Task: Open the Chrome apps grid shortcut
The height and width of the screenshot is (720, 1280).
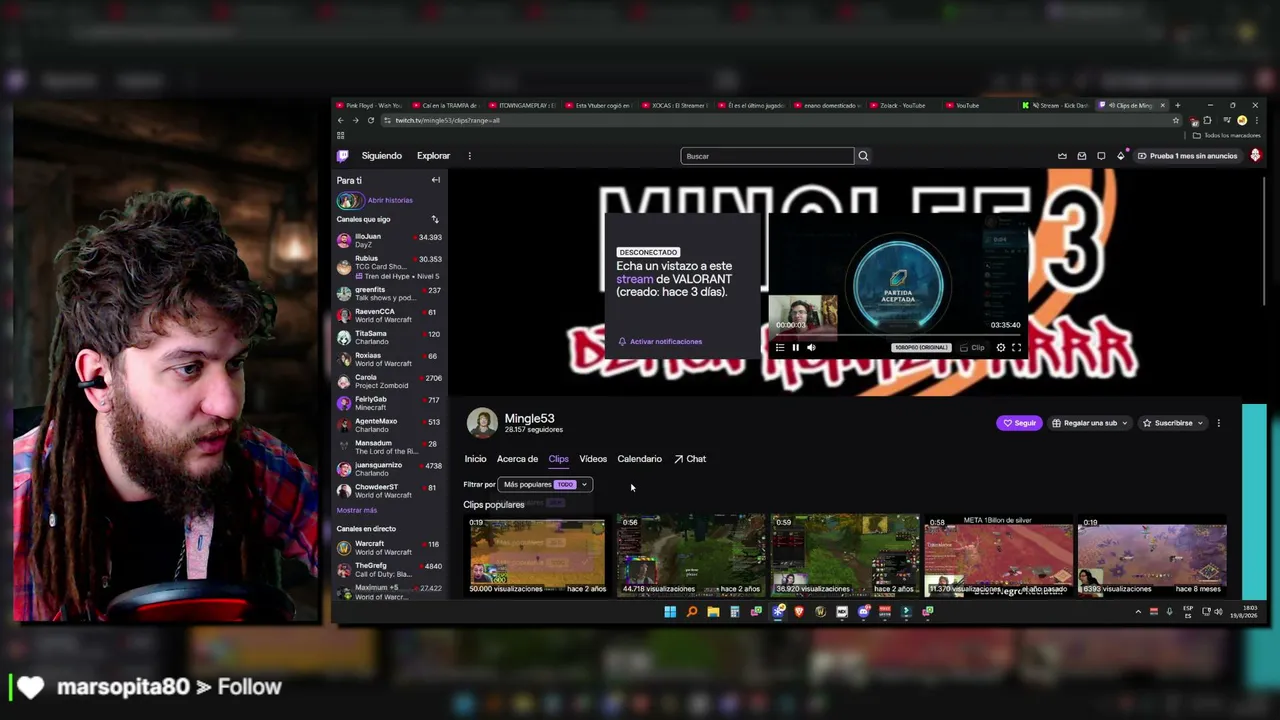Action: coord(341,135)
